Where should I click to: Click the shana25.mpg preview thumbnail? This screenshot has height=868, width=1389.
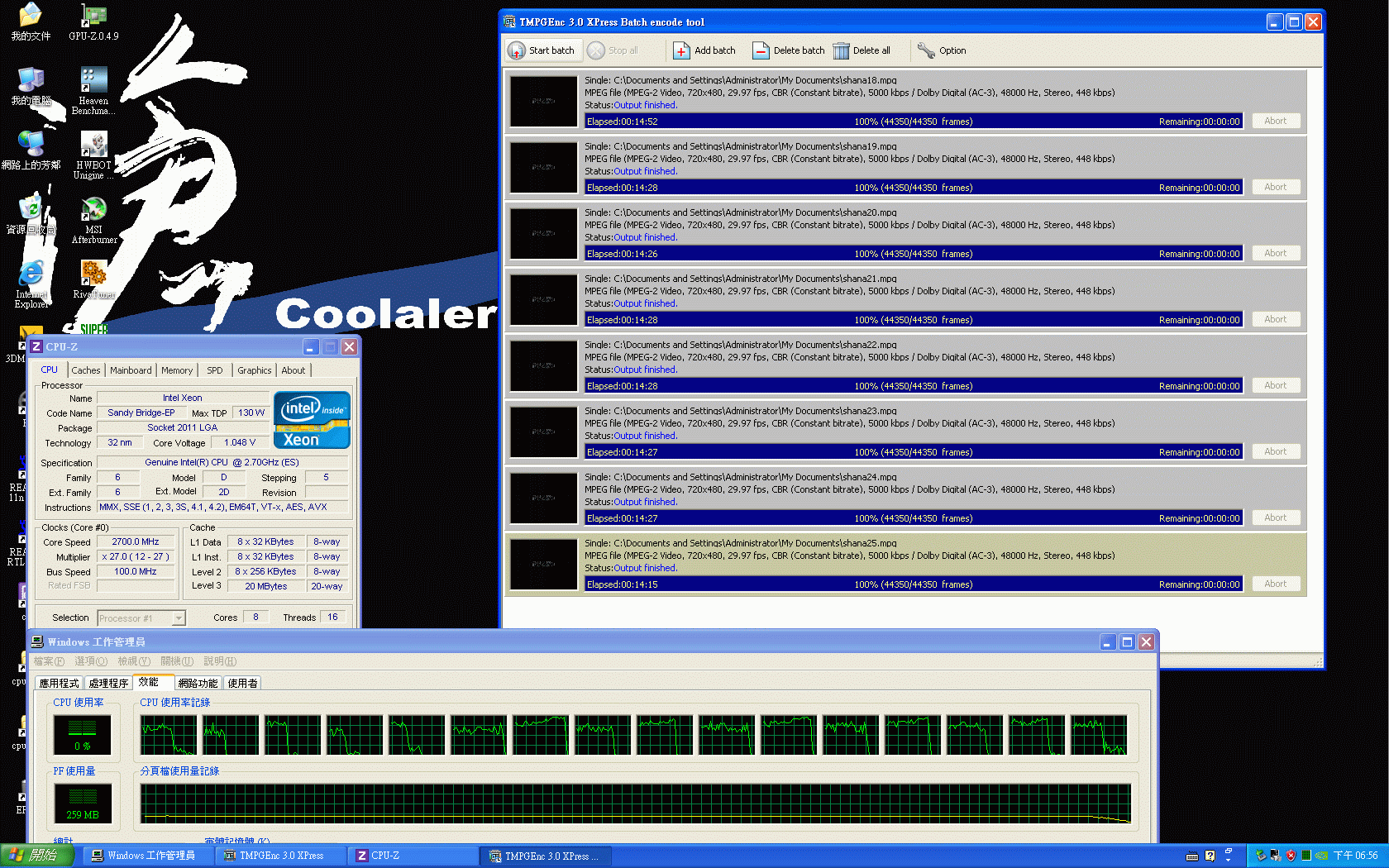tap(543, 565)
